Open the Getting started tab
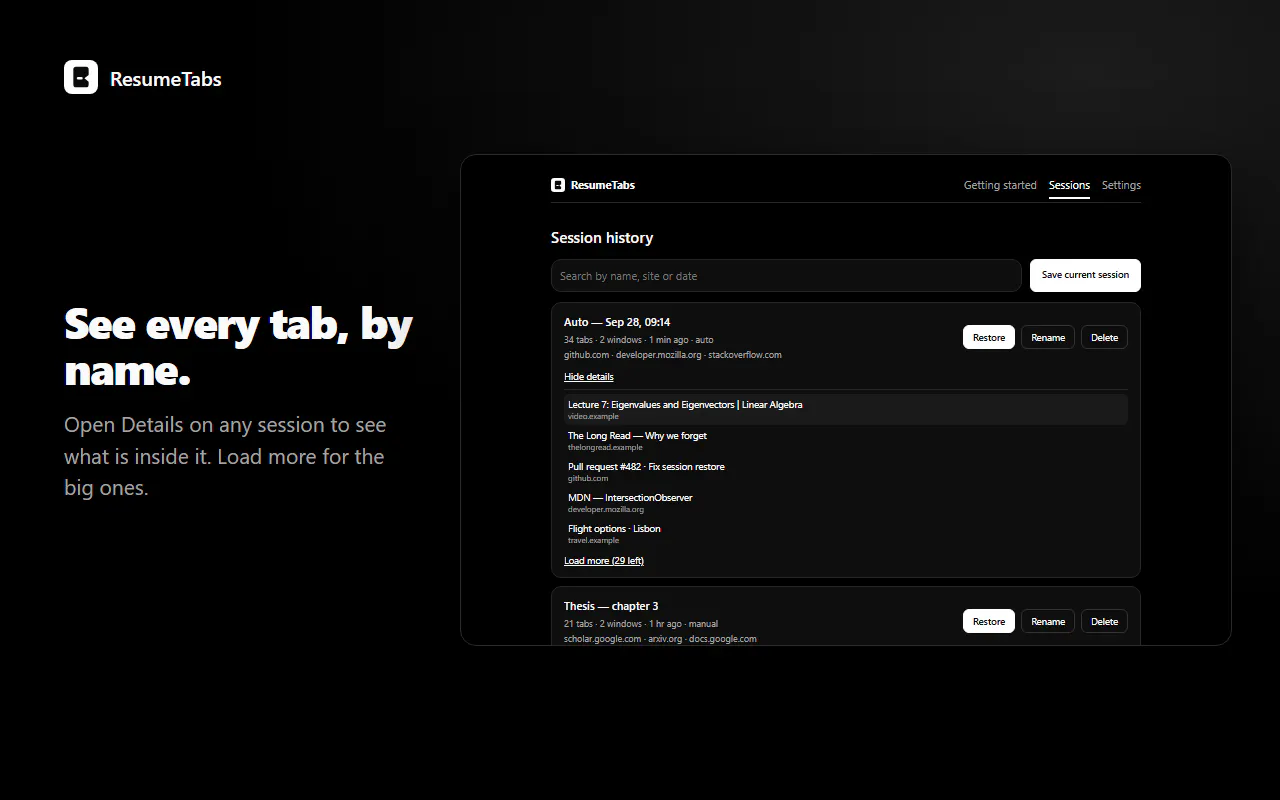The height and width of the screenshot is (800, 1280). coord(1000,185)
